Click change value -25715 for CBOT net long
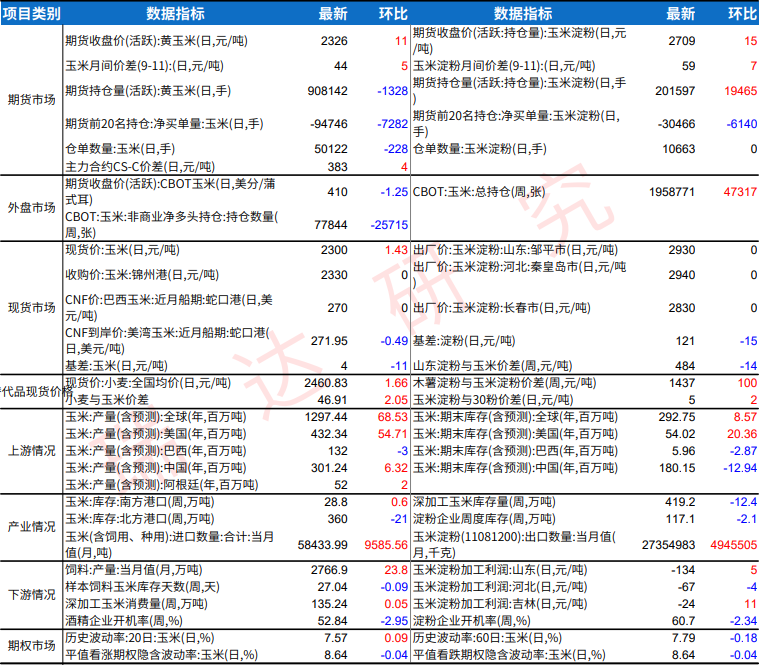The width and height of the screenshot is (767, 665). coord(389,225)
